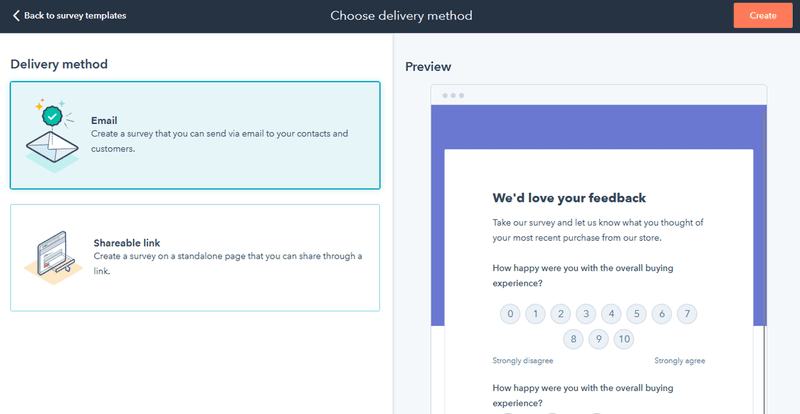
Task: Choose rating 3 in first question
Action: [586, 314]
